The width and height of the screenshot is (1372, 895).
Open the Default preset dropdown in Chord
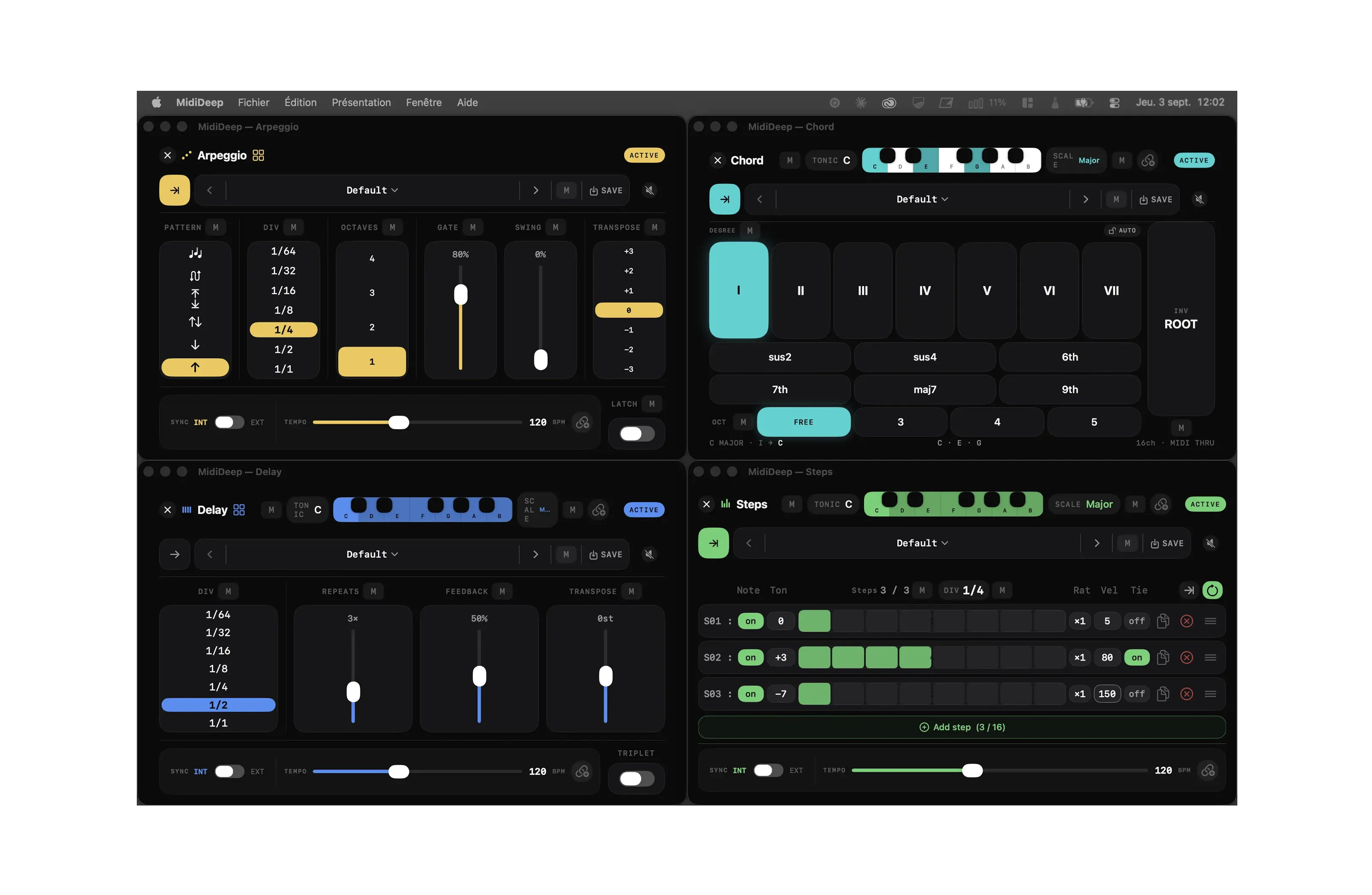(922, 199)
